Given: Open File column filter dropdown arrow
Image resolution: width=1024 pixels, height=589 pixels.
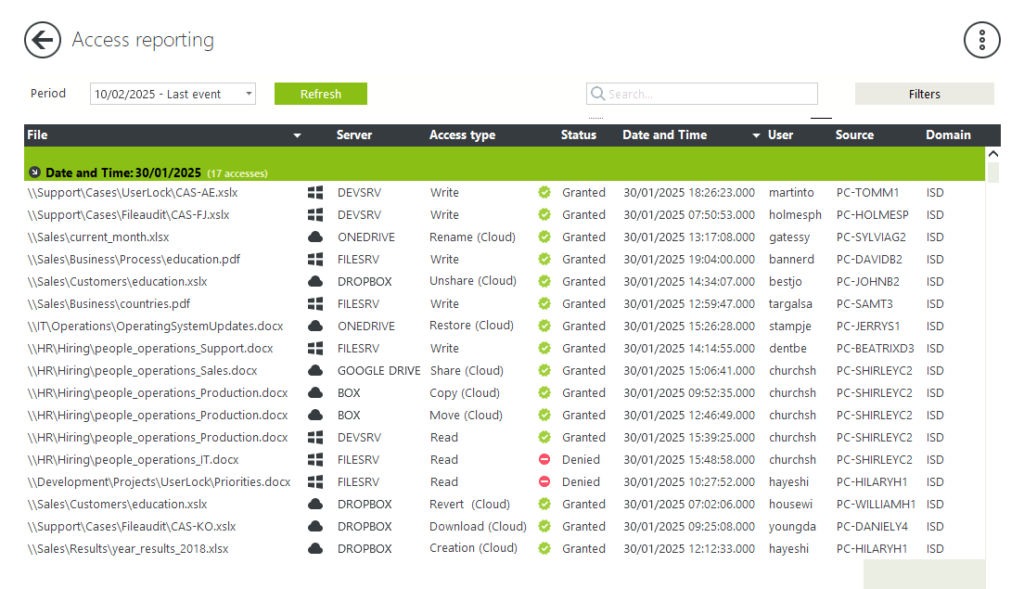Looking at the screenshot, I should click(297, 136).
